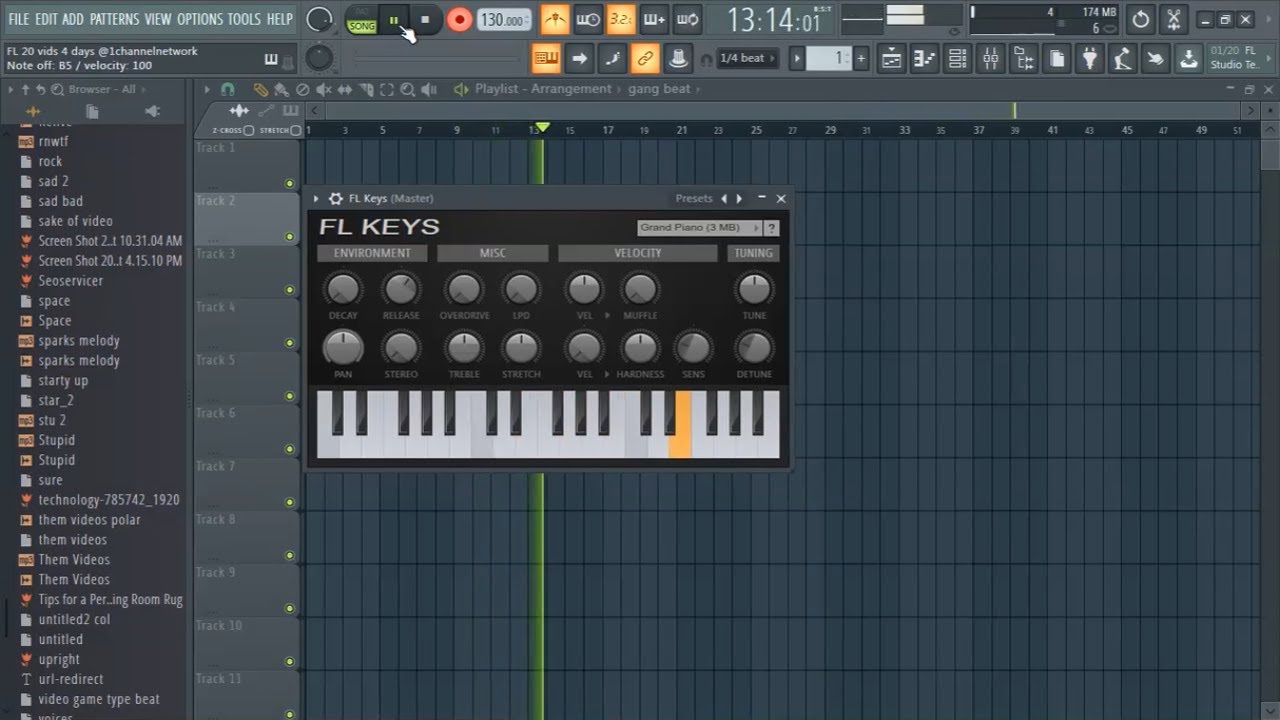Collapse browser using leftmost header arrow
Viewport: 1280px width, 720px height.
pyautogui.click(x=11, y=89)
